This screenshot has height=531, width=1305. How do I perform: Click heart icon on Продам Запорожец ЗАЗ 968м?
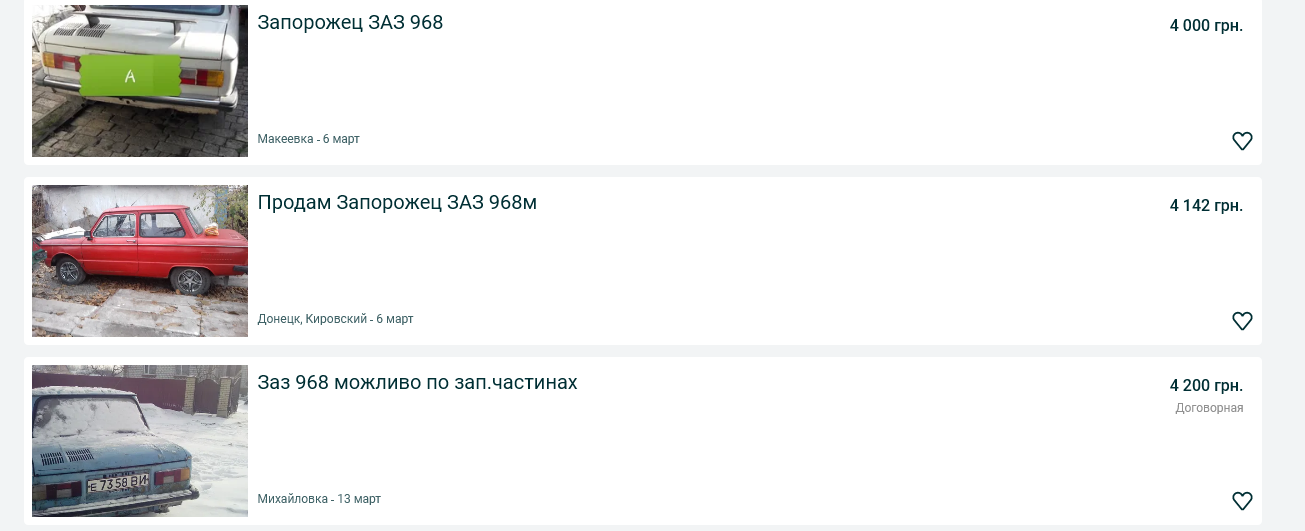pos(1242,321)
